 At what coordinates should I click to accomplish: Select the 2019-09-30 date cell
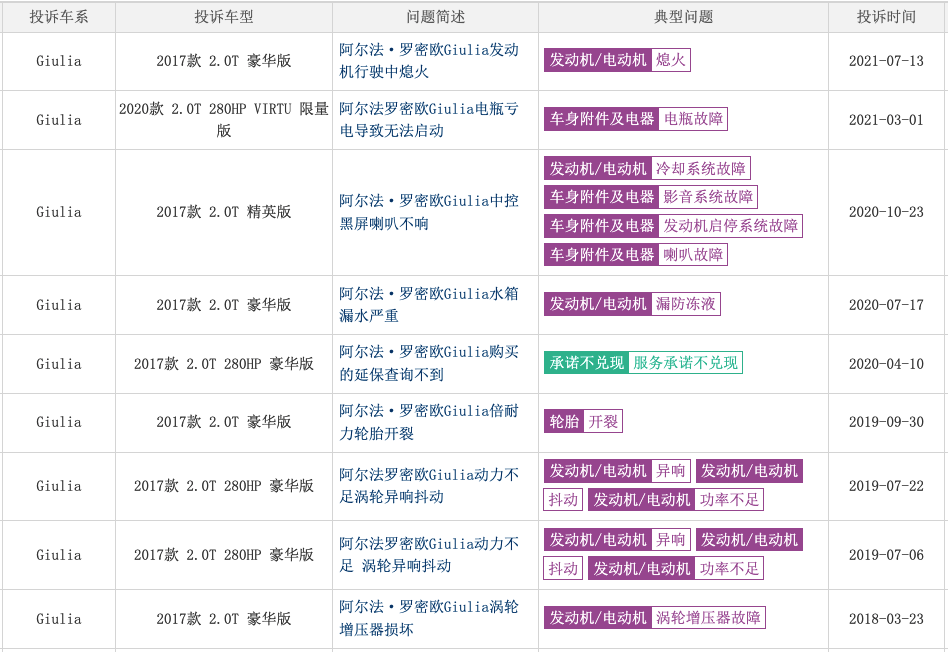[886, 422]
